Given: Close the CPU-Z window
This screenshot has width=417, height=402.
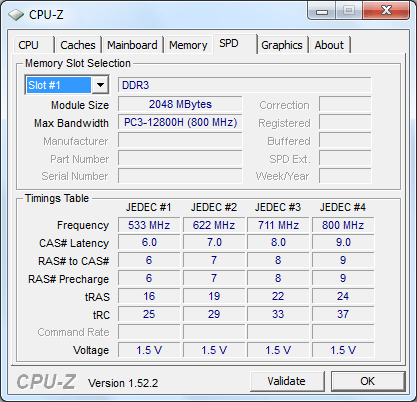Looking at the screenshot, I should pyautogui.click(x=386, y=10).
